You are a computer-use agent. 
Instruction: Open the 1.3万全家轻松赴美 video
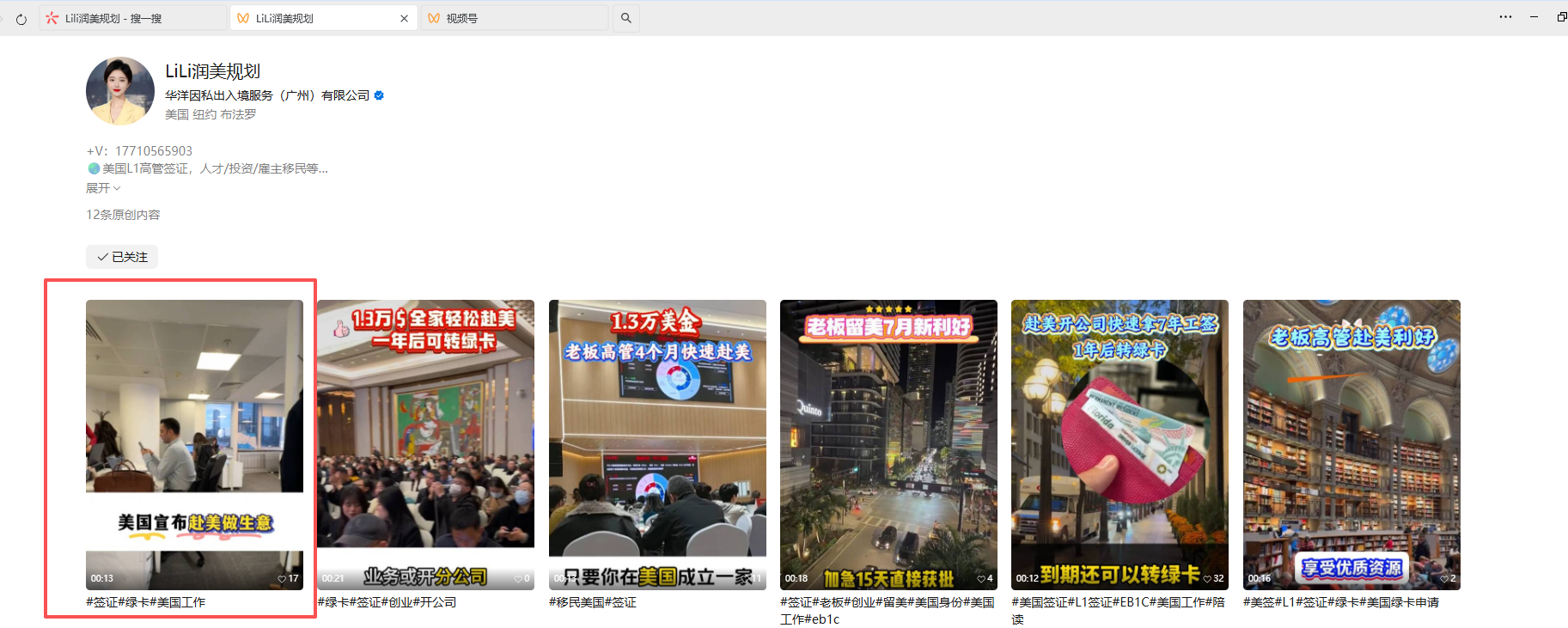tap(425, 444)
